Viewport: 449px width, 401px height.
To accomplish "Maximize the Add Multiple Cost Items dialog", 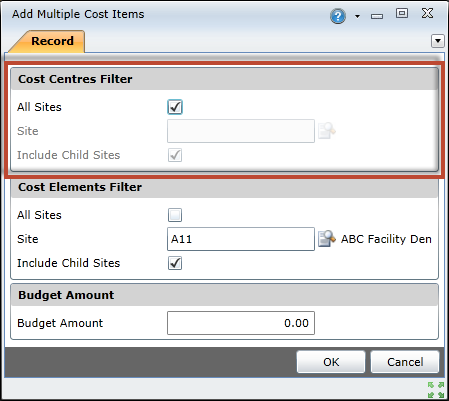I will click(x=402, y=13).
